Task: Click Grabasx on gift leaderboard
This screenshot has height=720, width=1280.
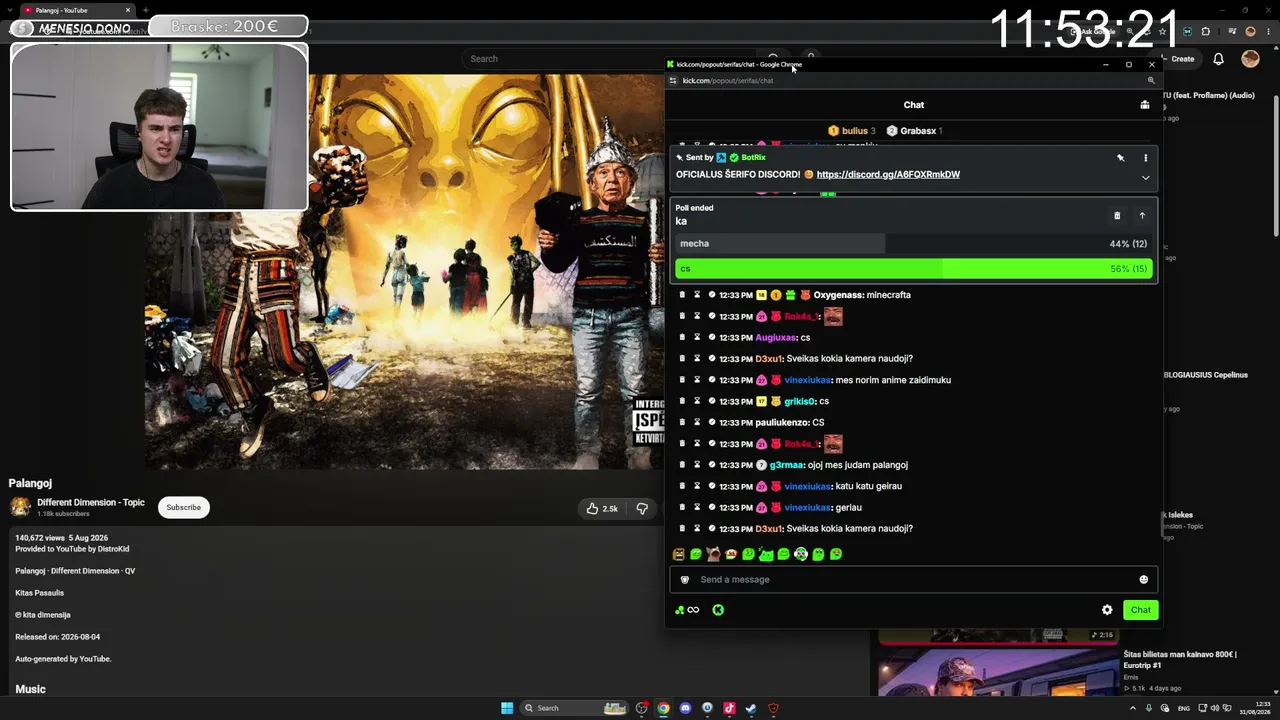Action: click(x=918, y=131)
